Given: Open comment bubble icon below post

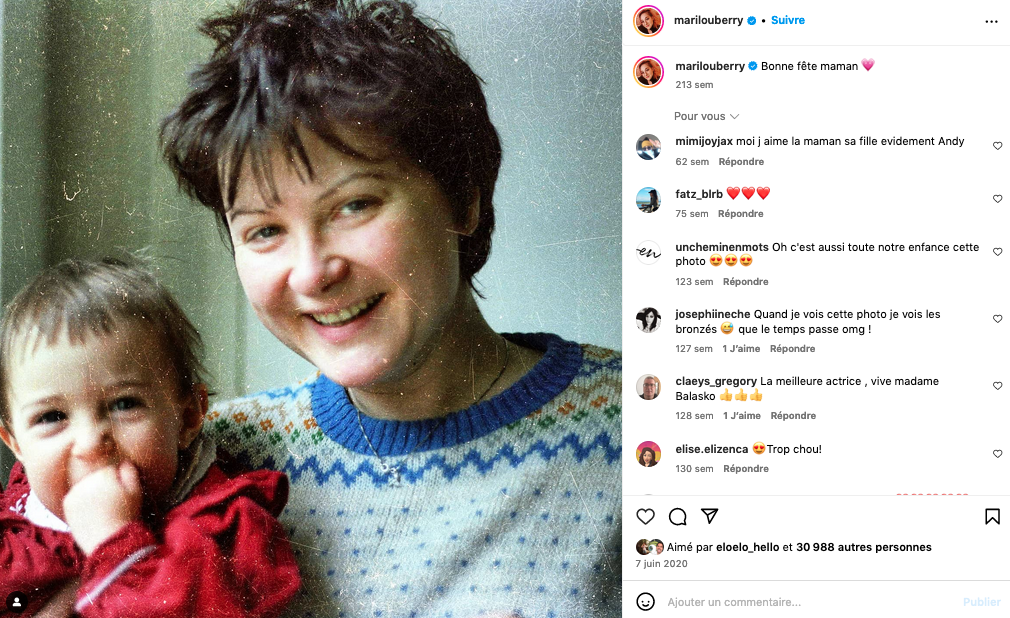Looking at the screenshot, I should pyautogui.click(x=678, y=516).
